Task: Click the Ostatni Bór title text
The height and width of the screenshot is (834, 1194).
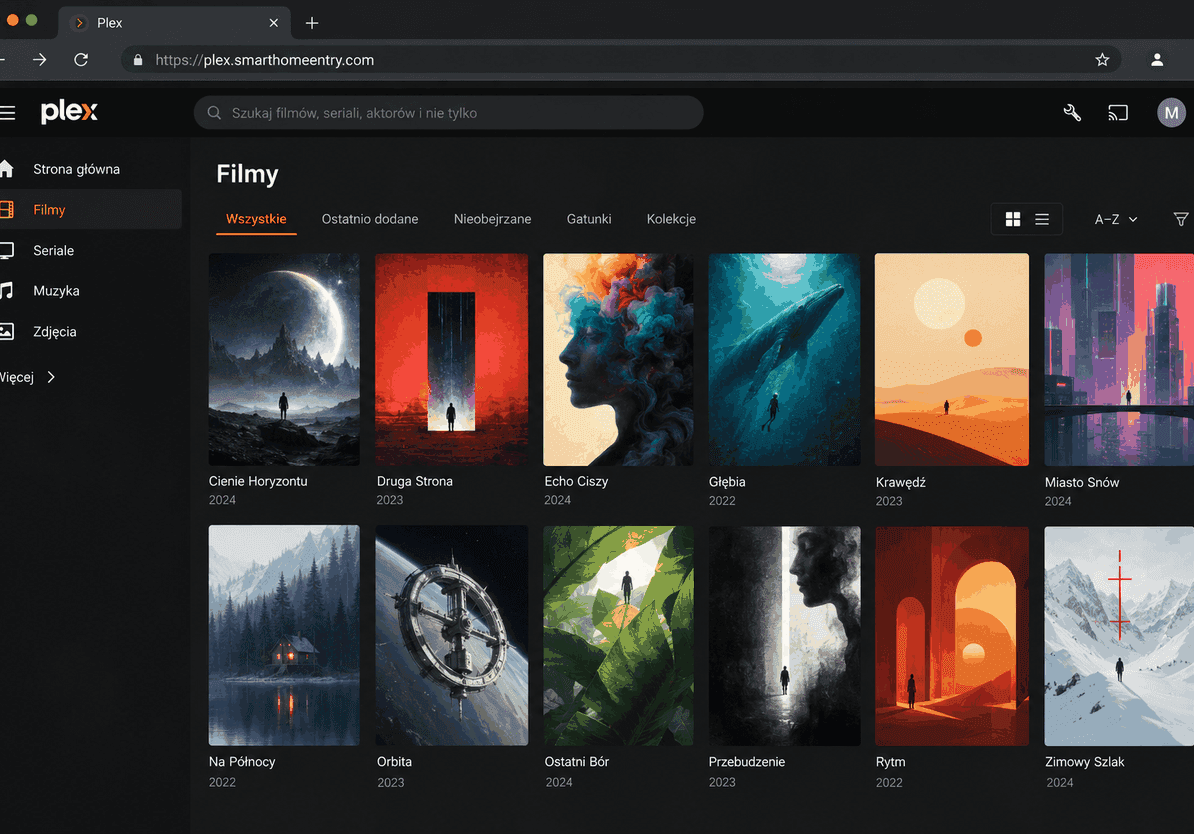Action: (x=577, y=762)
